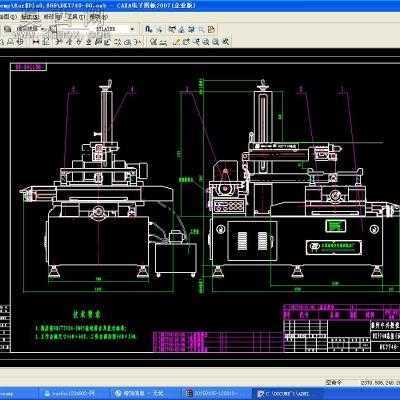Switch to C:\DOCUME~1 taskbar window
This screenshot has width=400, height=400.
(x=287, y=394)
